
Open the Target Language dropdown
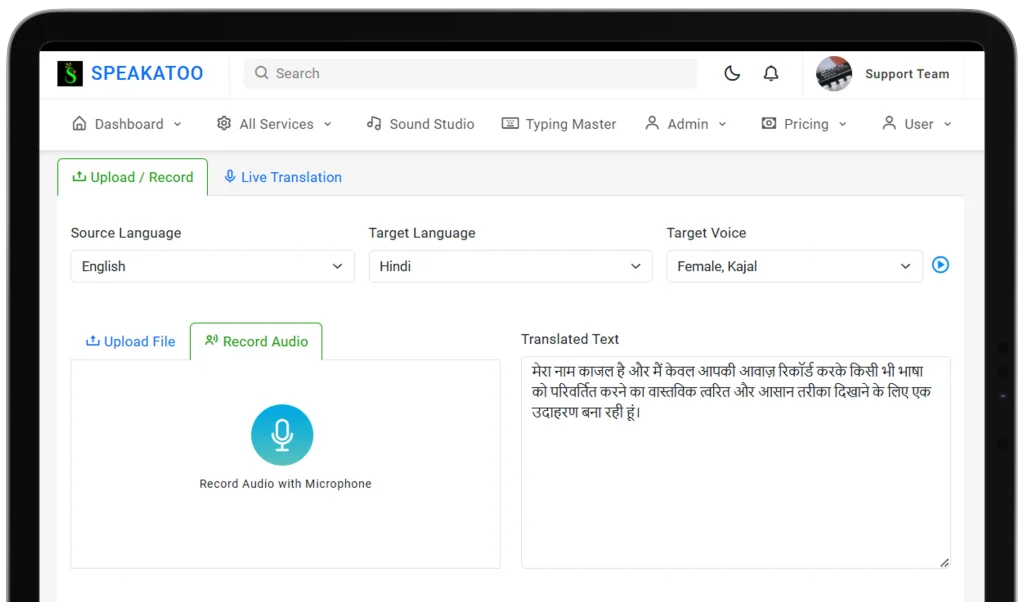tap(510, 266)
